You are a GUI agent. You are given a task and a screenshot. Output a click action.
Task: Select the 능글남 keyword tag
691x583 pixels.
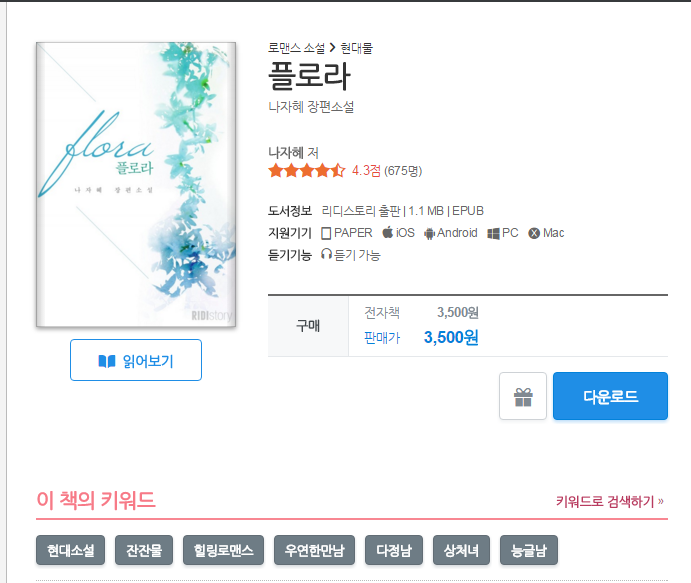pyautogui.click(x=529, y=550)
